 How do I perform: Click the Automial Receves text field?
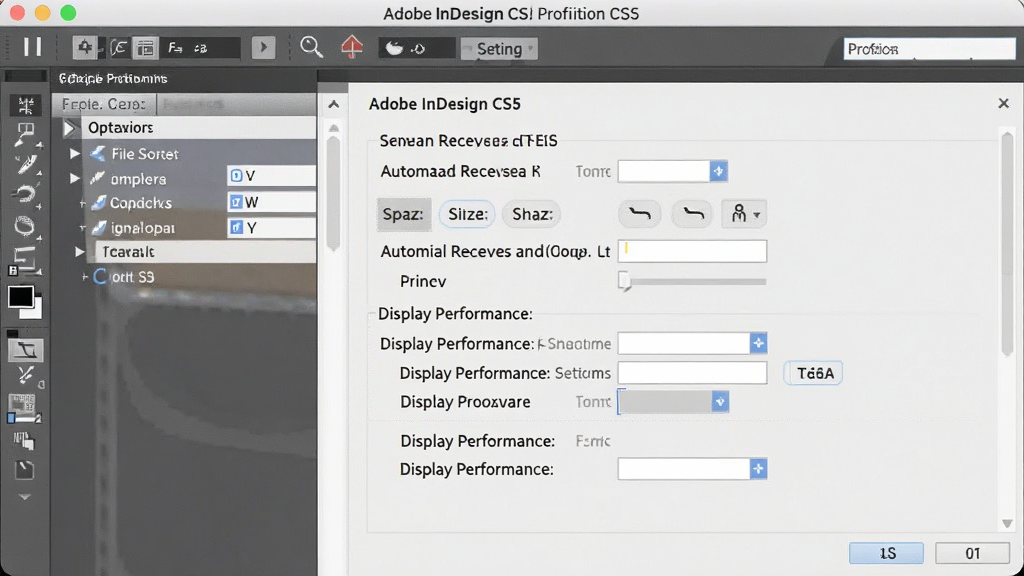coord(692,251)
